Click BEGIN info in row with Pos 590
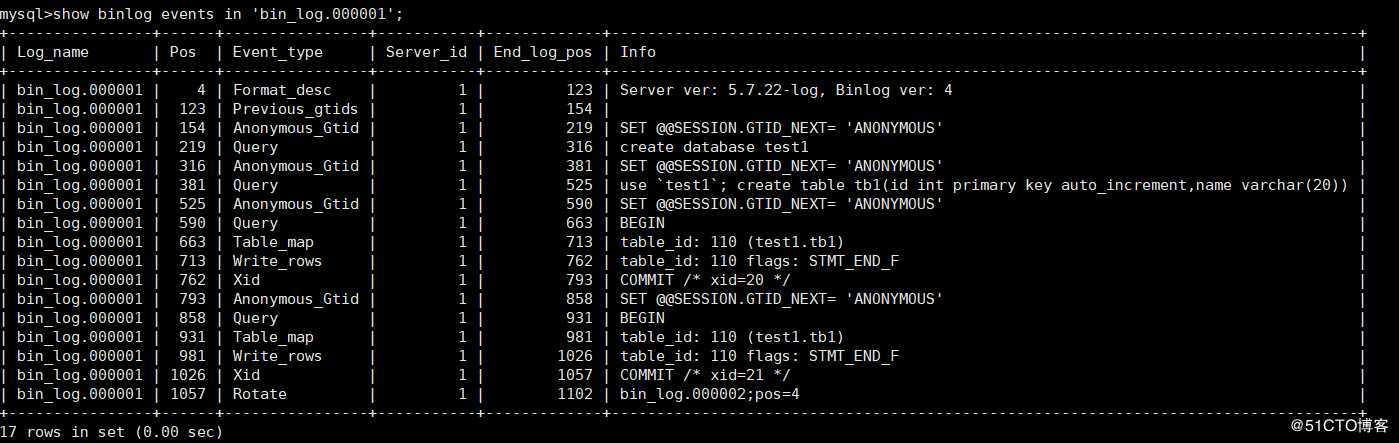 642,223
